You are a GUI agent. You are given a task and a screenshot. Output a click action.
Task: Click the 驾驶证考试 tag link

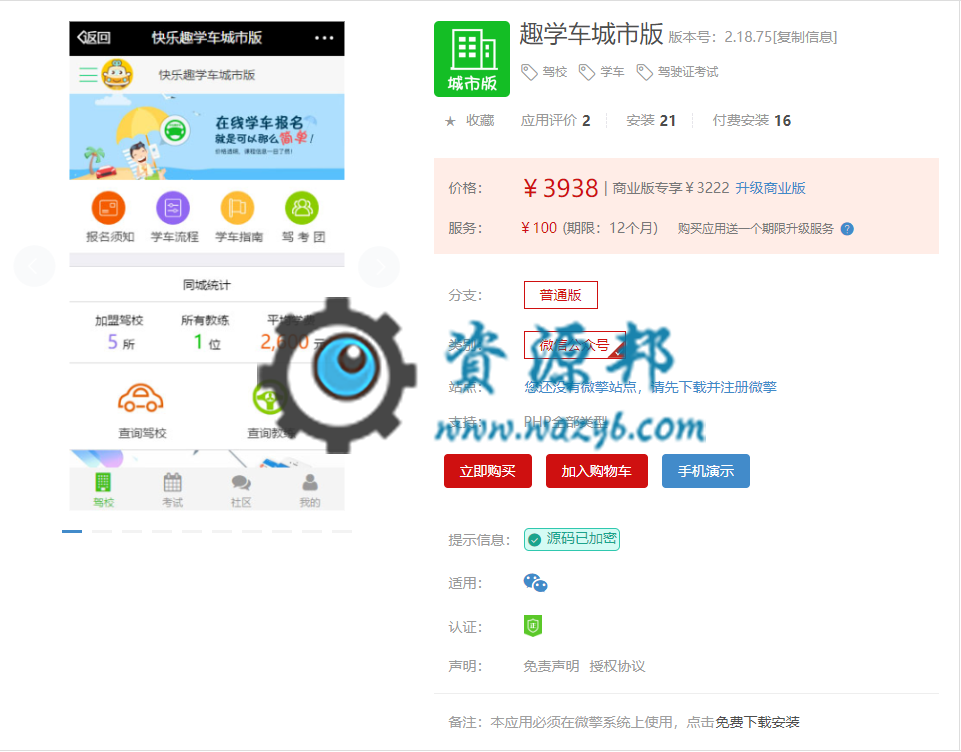click(688, 72)
